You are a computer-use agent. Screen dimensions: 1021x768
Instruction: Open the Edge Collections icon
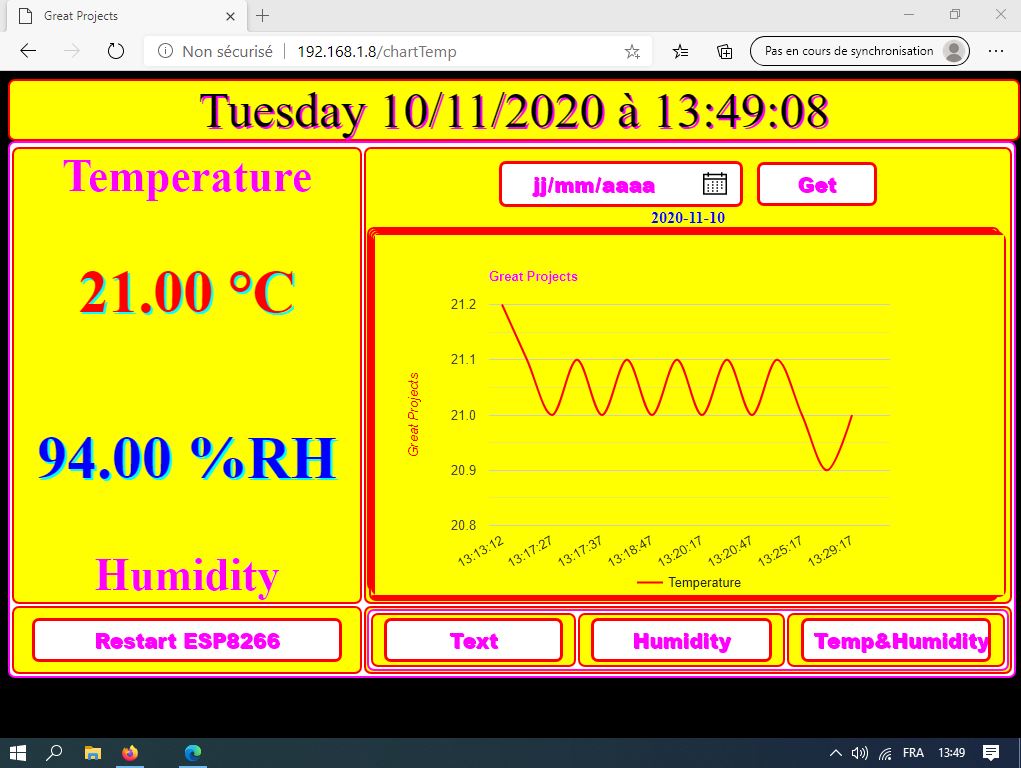[x=723, y=51]
